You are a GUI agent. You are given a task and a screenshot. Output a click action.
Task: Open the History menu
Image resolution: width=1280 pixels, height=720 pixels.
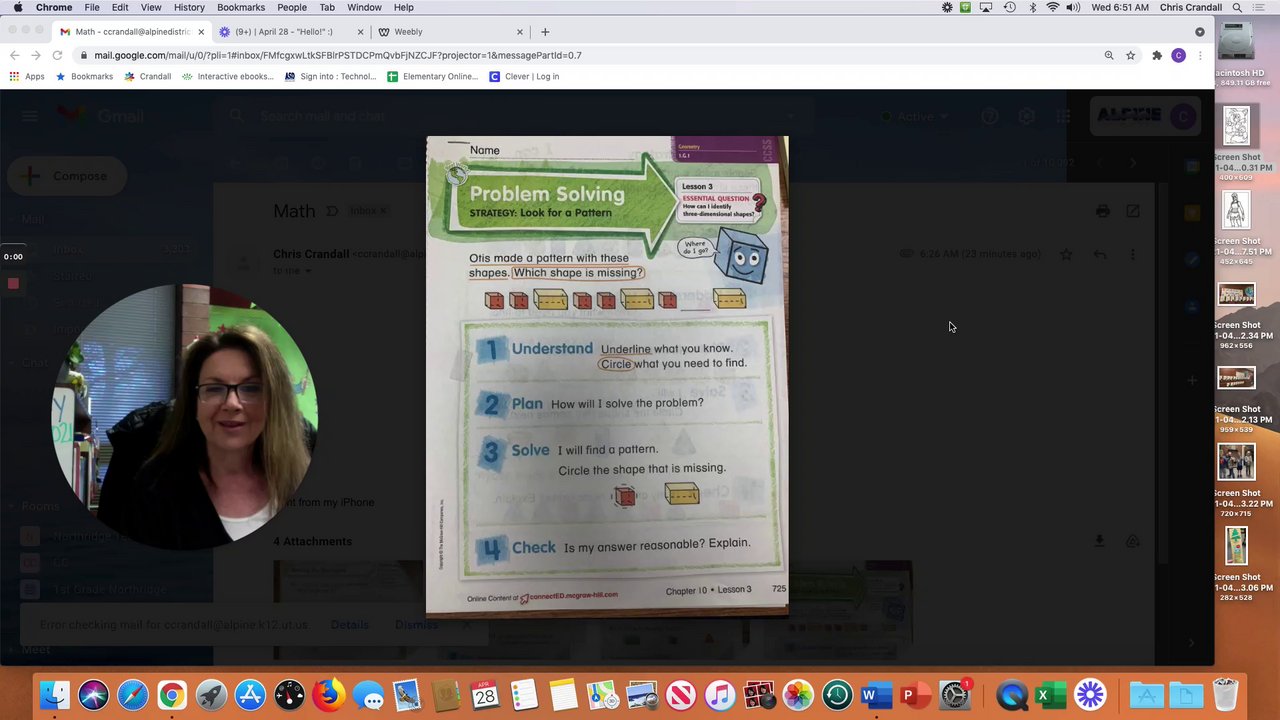click(x=189, y=7)
